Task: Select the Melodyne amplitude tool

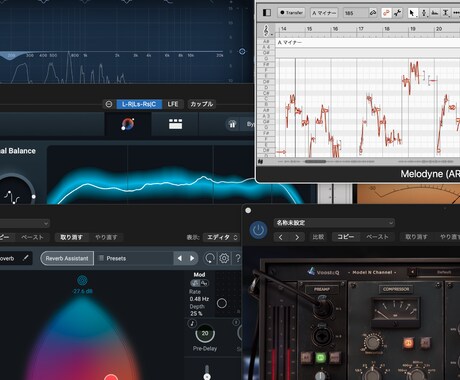Action: pos(435,13)
